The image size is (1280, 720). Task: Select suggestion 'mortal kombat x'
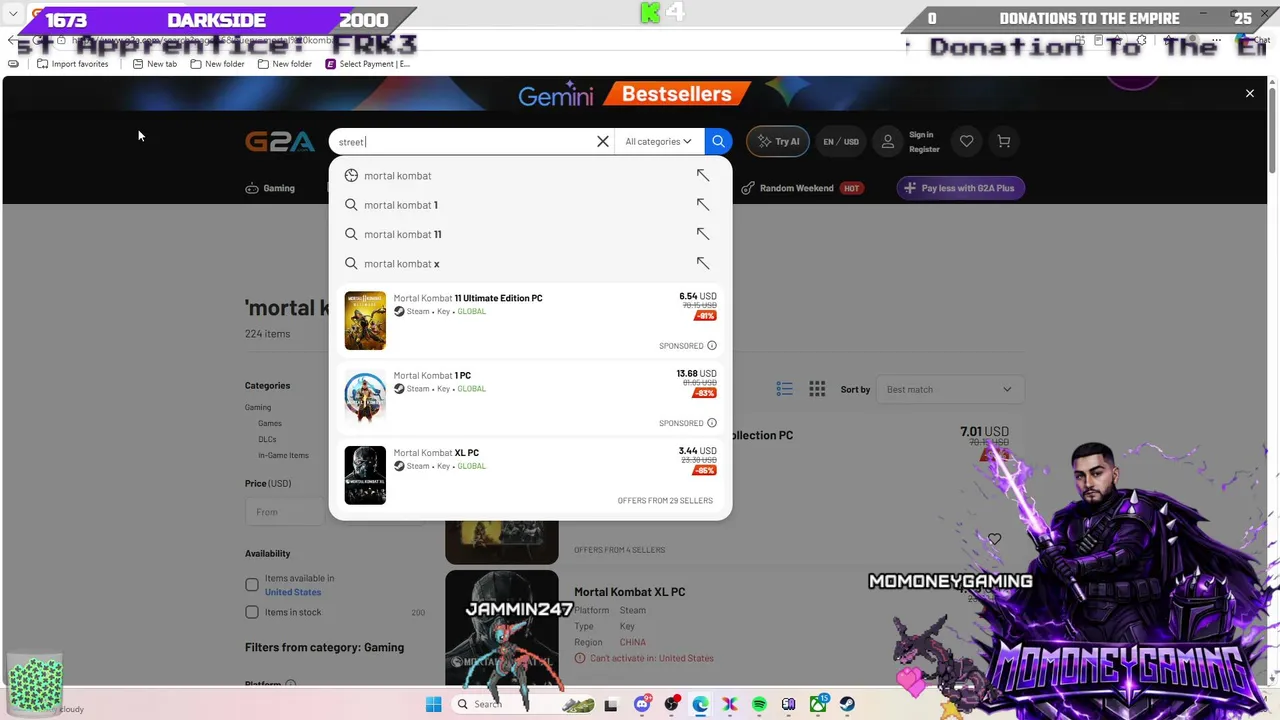point(402,264)
